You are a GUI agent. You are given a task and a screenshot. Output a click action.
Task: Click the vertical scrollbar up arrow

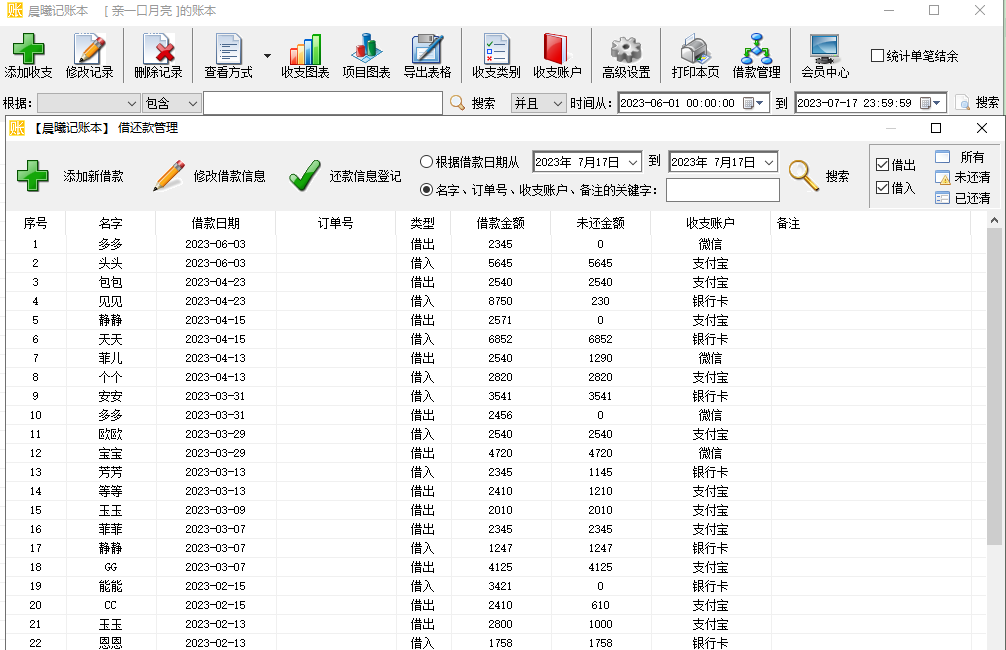pos(994,220)
